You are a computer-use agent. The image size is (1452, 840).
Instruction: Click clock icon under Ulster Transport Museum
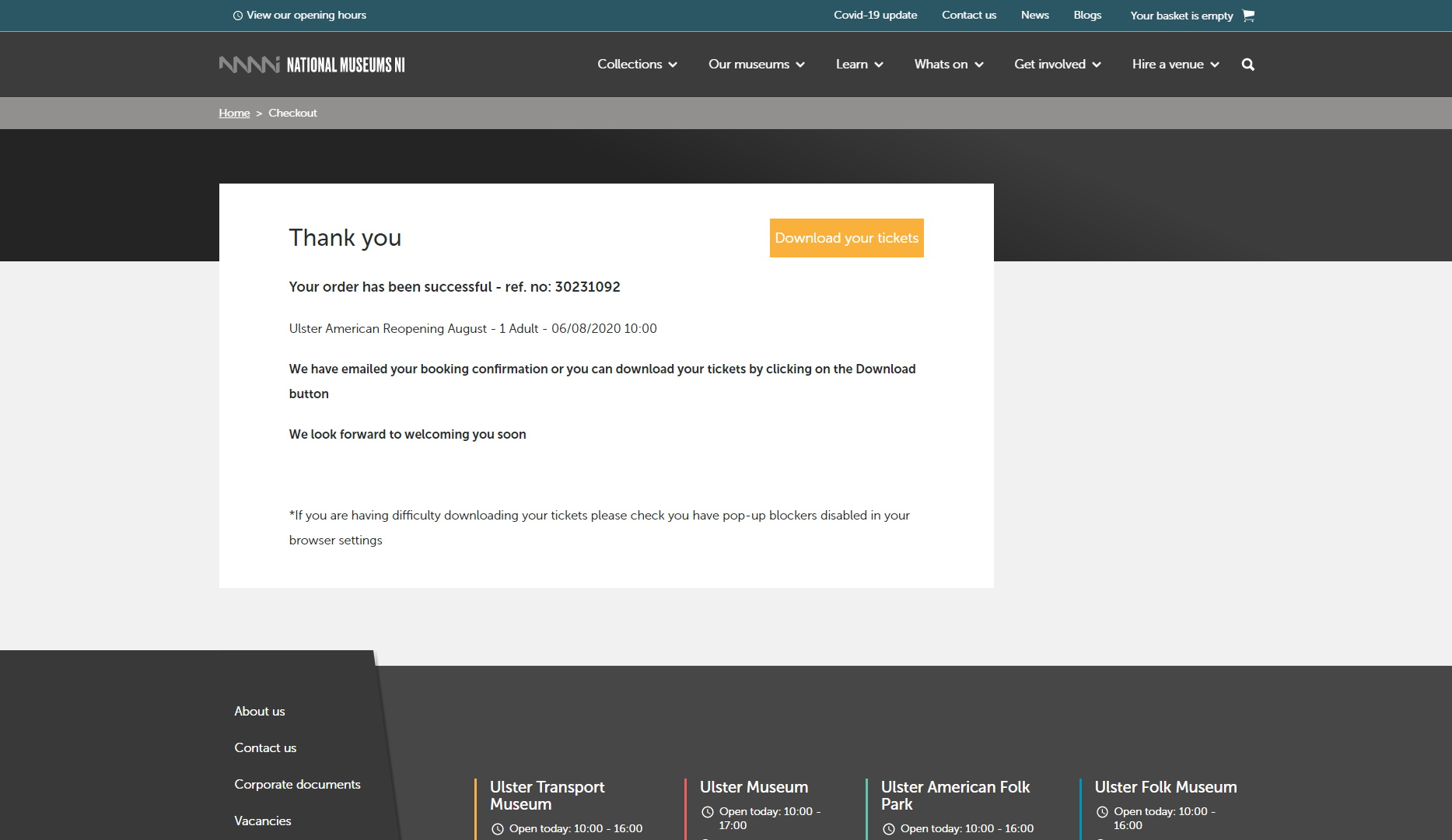pos(498,829)
